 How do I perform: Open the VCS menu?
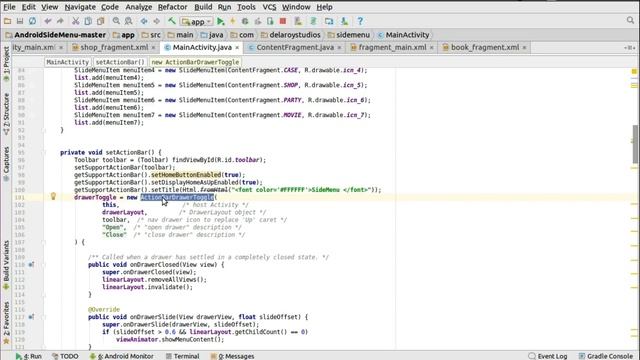click(x=269, y=7)
